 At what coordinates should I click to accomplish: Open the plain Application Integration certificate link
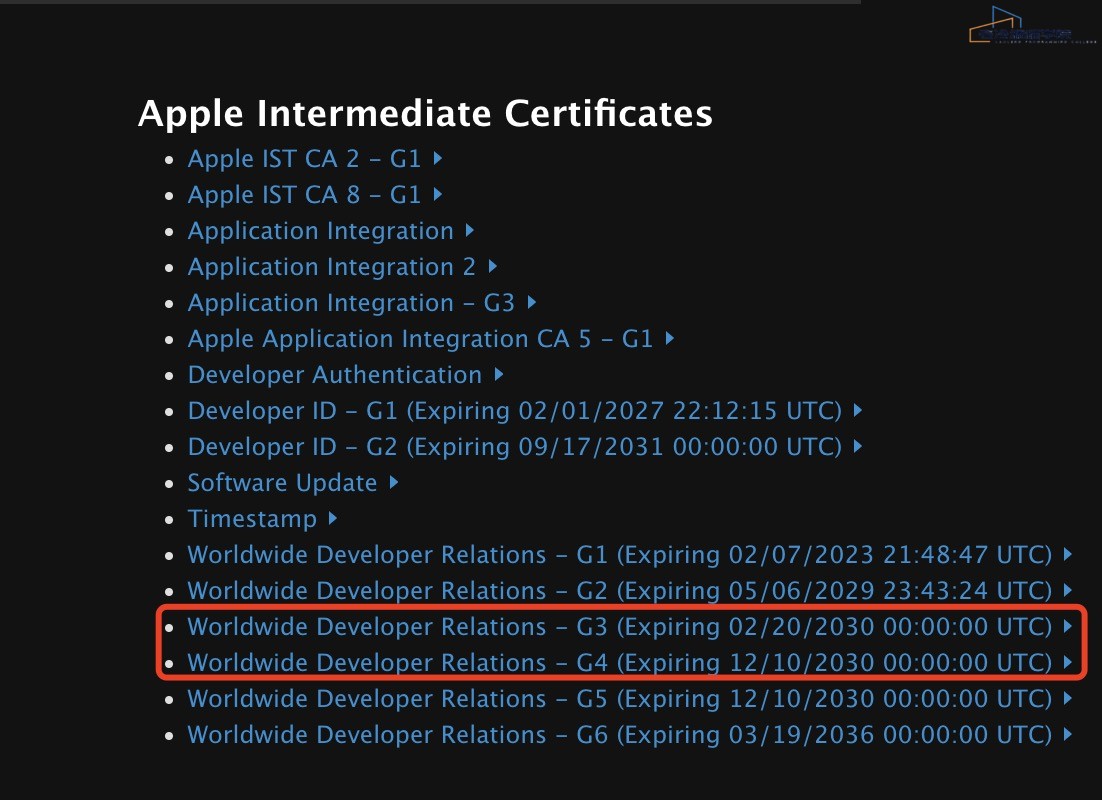pyautogui.click(x=320, y=231)
